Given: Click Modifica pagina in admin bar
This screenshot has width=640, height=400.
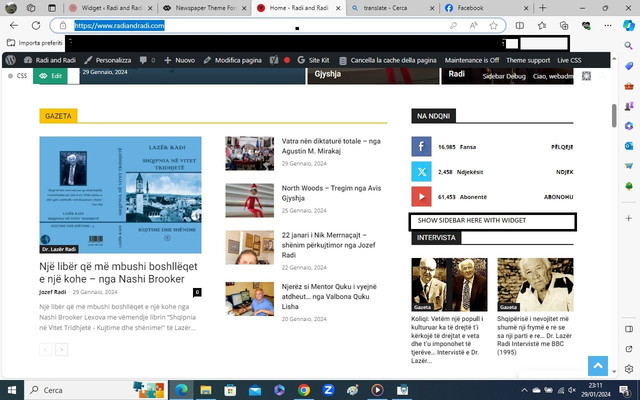Looking at the screenshot, I should (x=232, y=60).
